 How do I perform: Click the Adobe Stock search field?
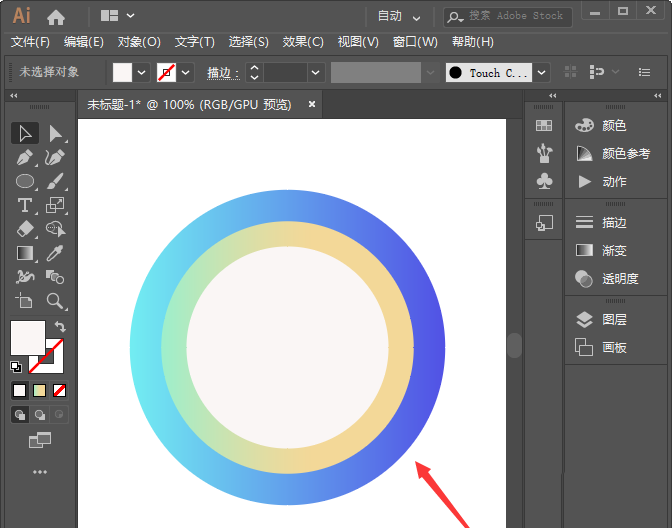click(508, 17)
